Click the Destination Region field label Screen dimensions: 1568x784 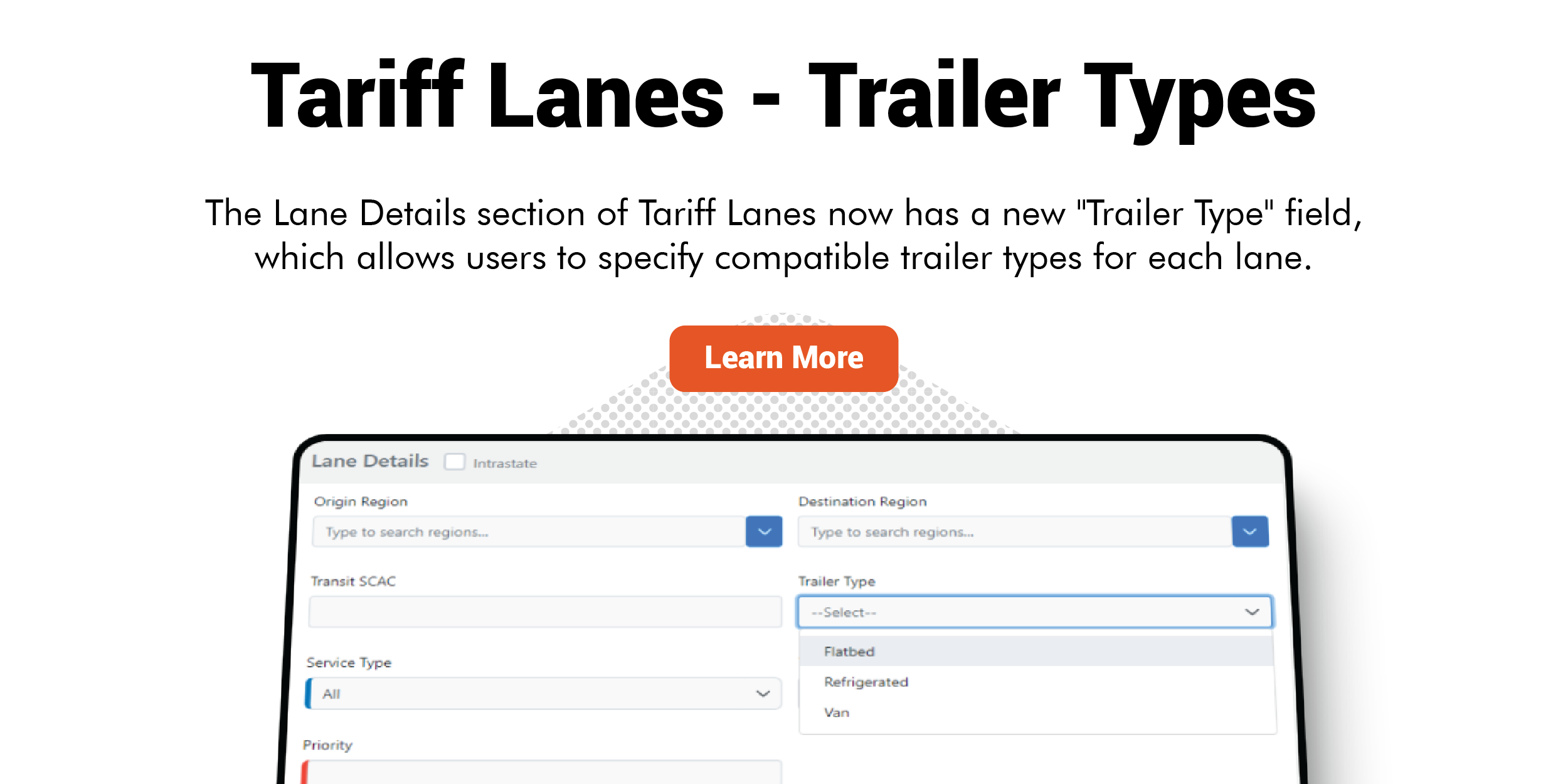[x=862, y=501]
